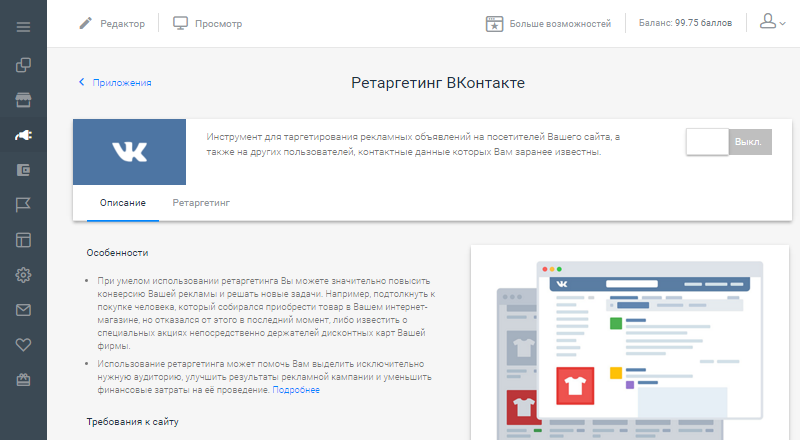Image resolution: width=800 pixels, height=440 pixels.
Task: Click the flag icon in sidebar
Action: 23,205
